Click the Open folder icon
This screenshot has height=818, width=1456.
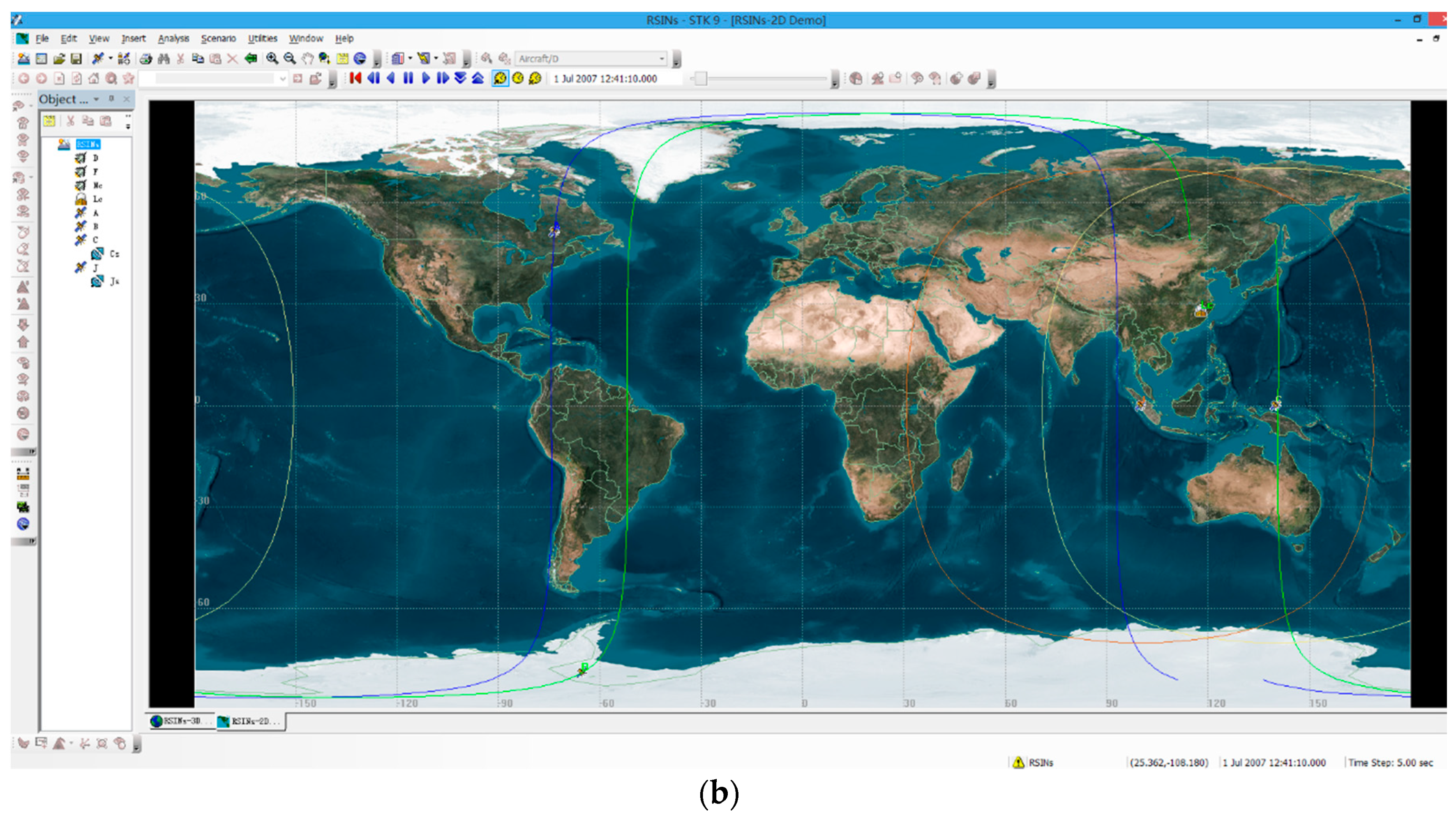tap(59, 59)
